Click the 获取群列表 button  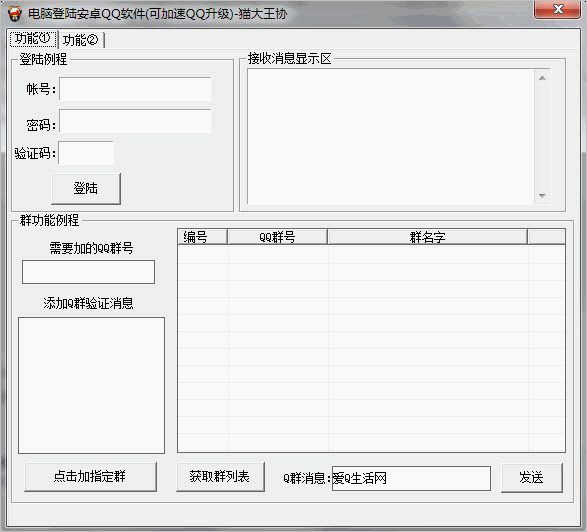[x=220, y=477]
